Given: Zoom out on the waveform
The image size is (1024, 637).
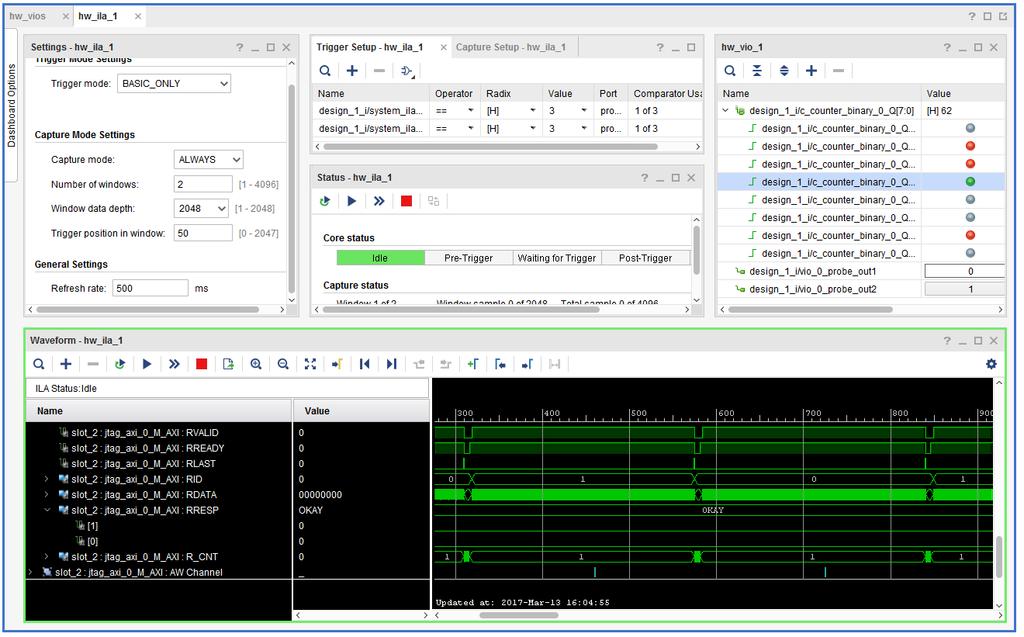Looking at the screenshot, I should [283, 364].
